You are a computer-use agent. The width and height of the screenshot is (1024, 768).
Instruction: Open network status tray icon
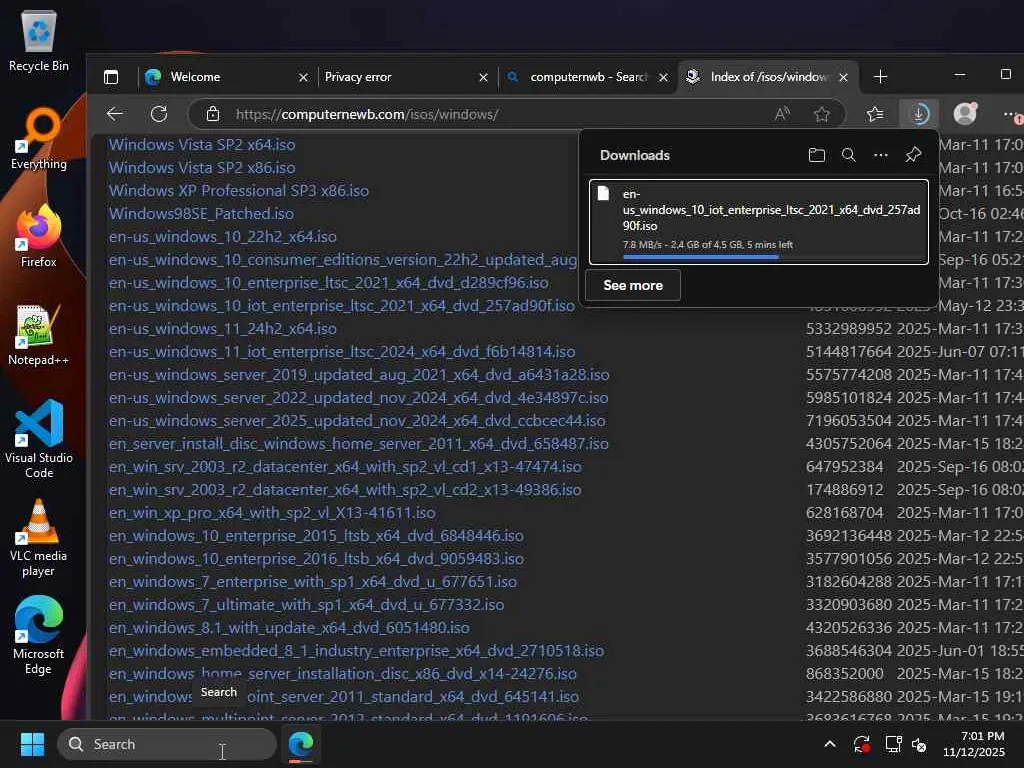tap(893, 744)
